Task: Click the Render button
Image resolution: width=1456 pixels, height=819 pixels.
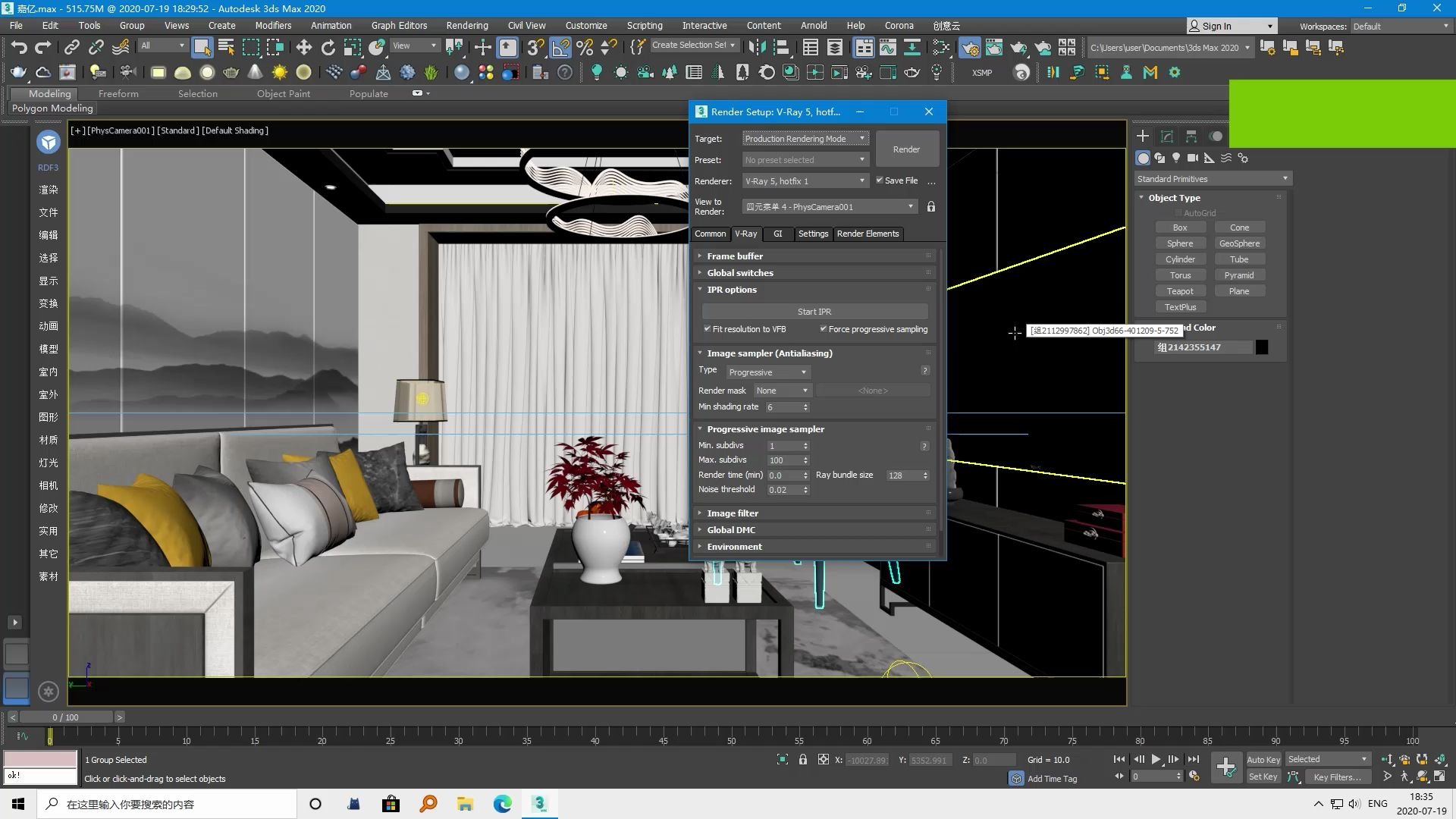Action: point(906,149)
